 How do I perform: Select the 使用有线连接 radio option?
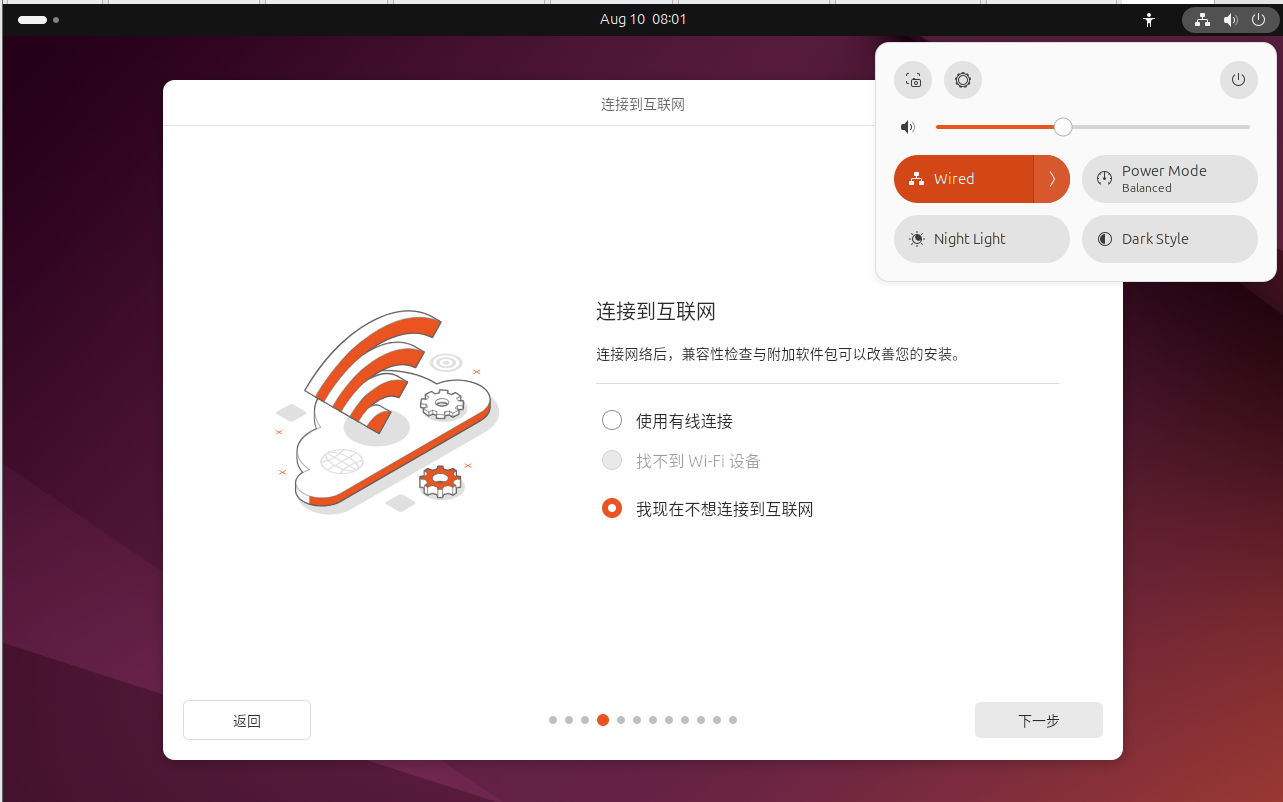(x=612, y=420)
